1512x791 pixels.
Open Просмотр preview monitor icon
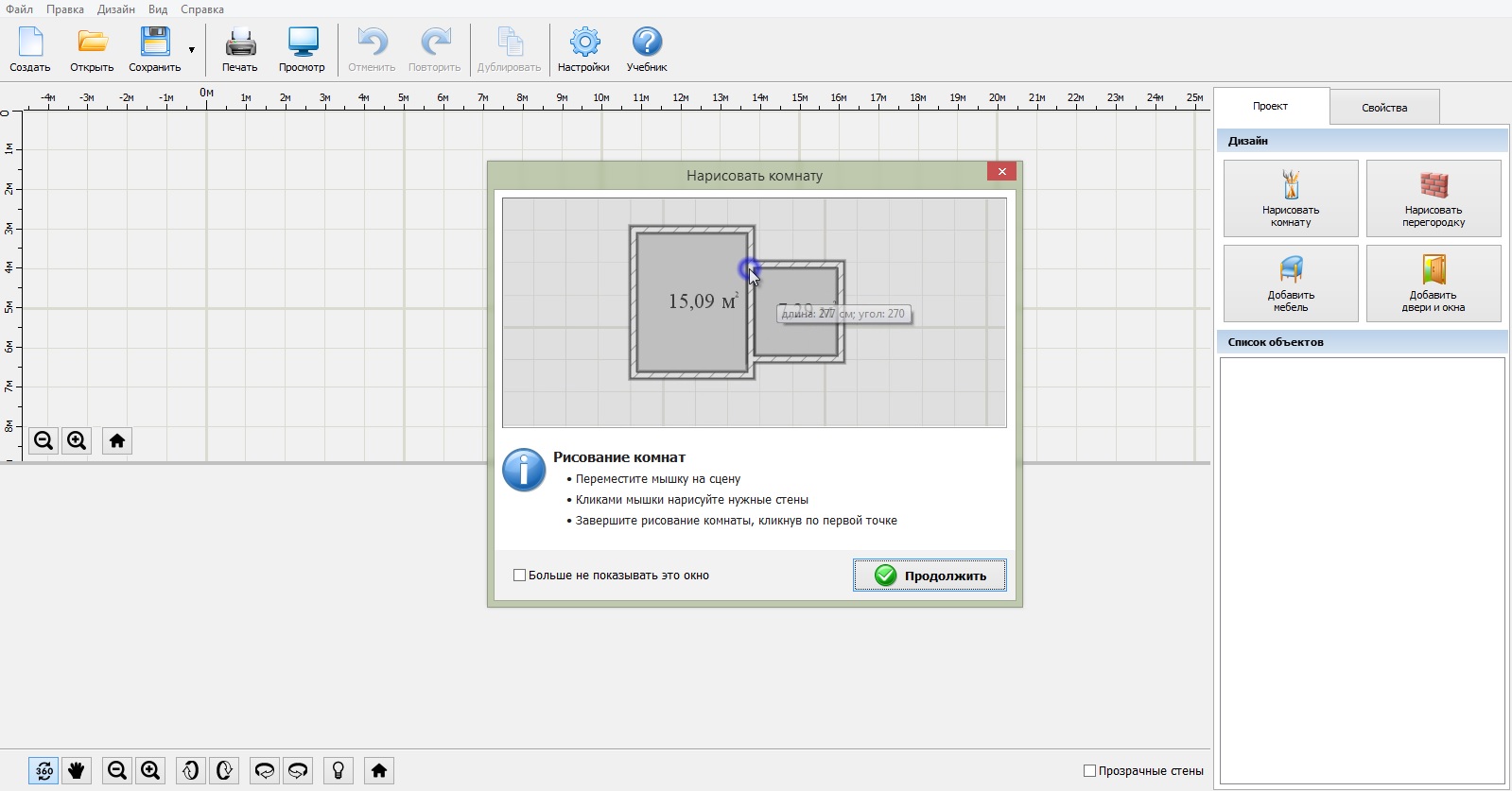[302, 49]
